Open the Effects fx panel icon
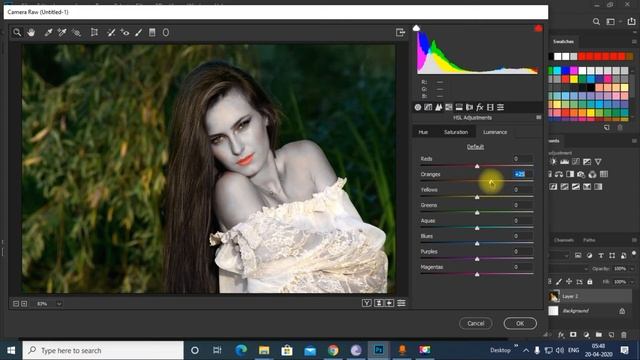This screenshot has width=640, height=360. 480,107
